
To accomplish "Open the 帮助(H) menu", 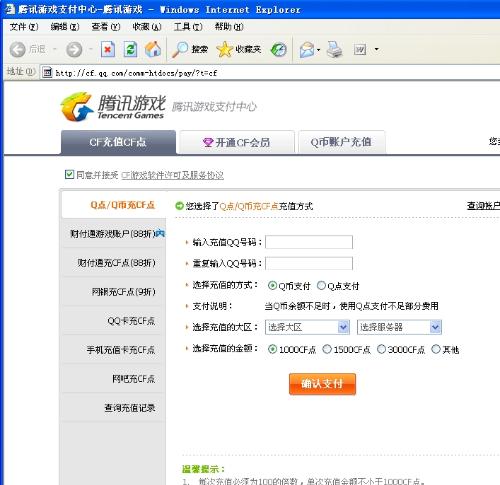I will pos(229,27).
